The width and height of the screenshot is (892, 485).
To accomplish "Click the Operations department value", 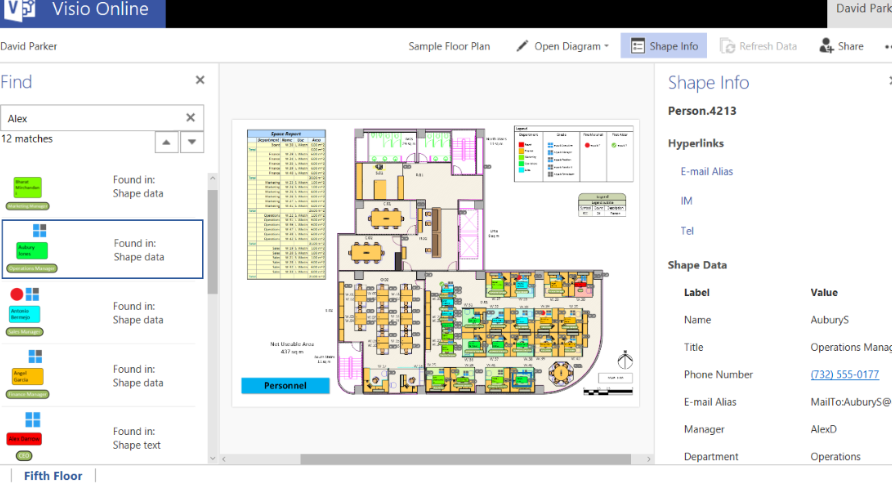I will pos(835,456).
